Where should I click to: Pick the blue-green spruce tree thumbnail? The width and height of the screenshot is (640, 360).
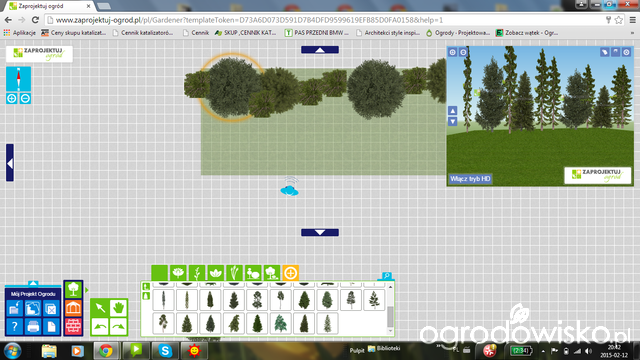(281, 324)
